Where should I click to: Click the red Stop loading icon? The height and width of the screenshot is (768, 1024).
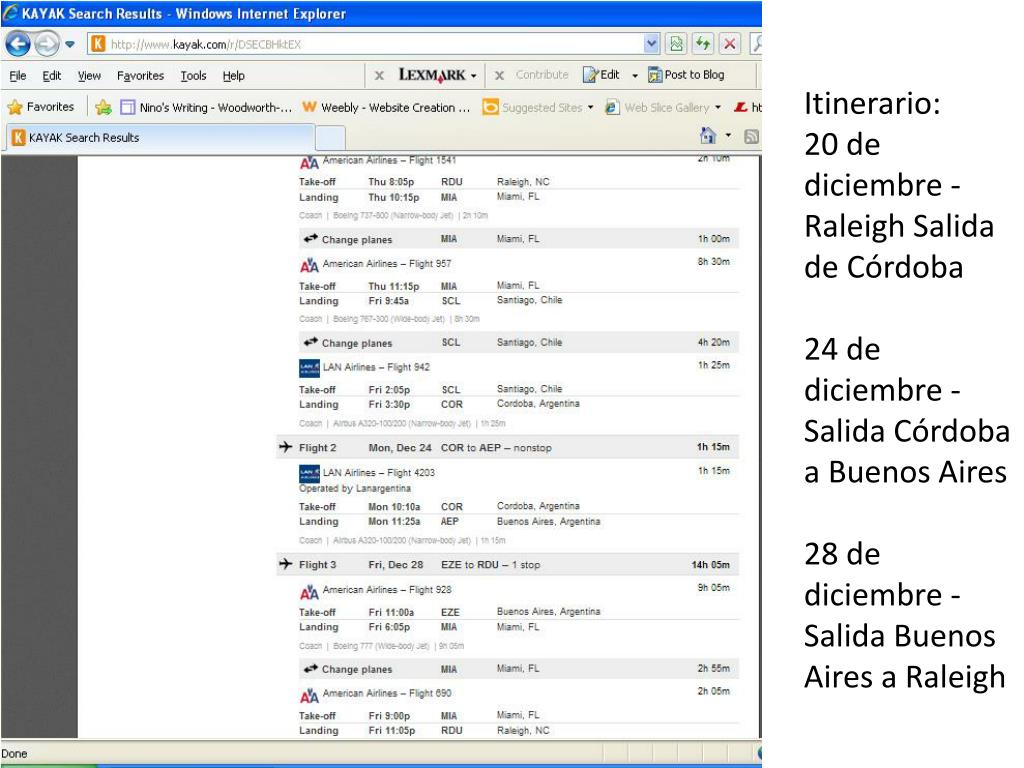tap(729, 44)
